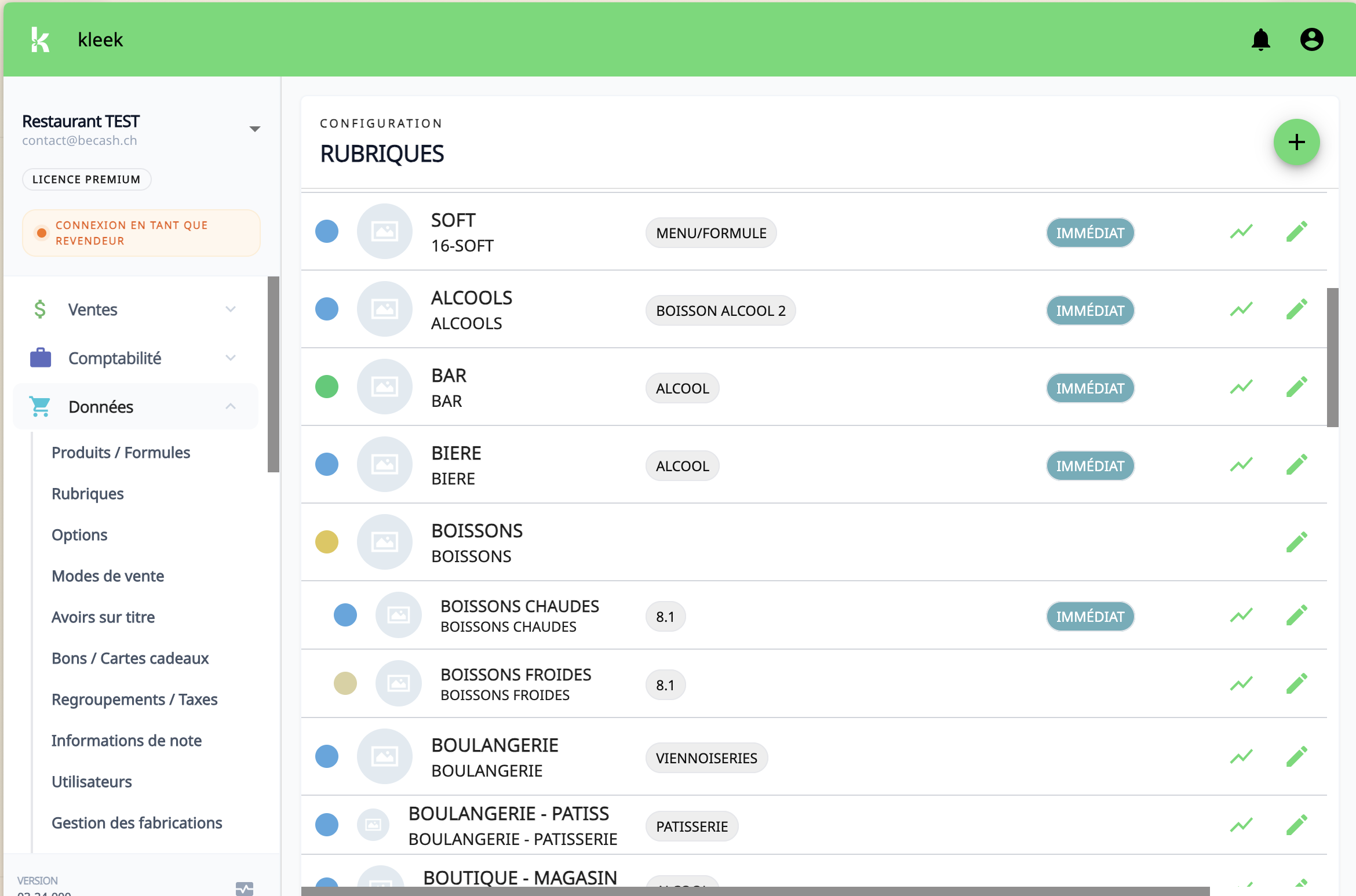This screenshot has width=1356, height=896.
Task: Click the activity monitor icon near version
Action: [245, 888]
